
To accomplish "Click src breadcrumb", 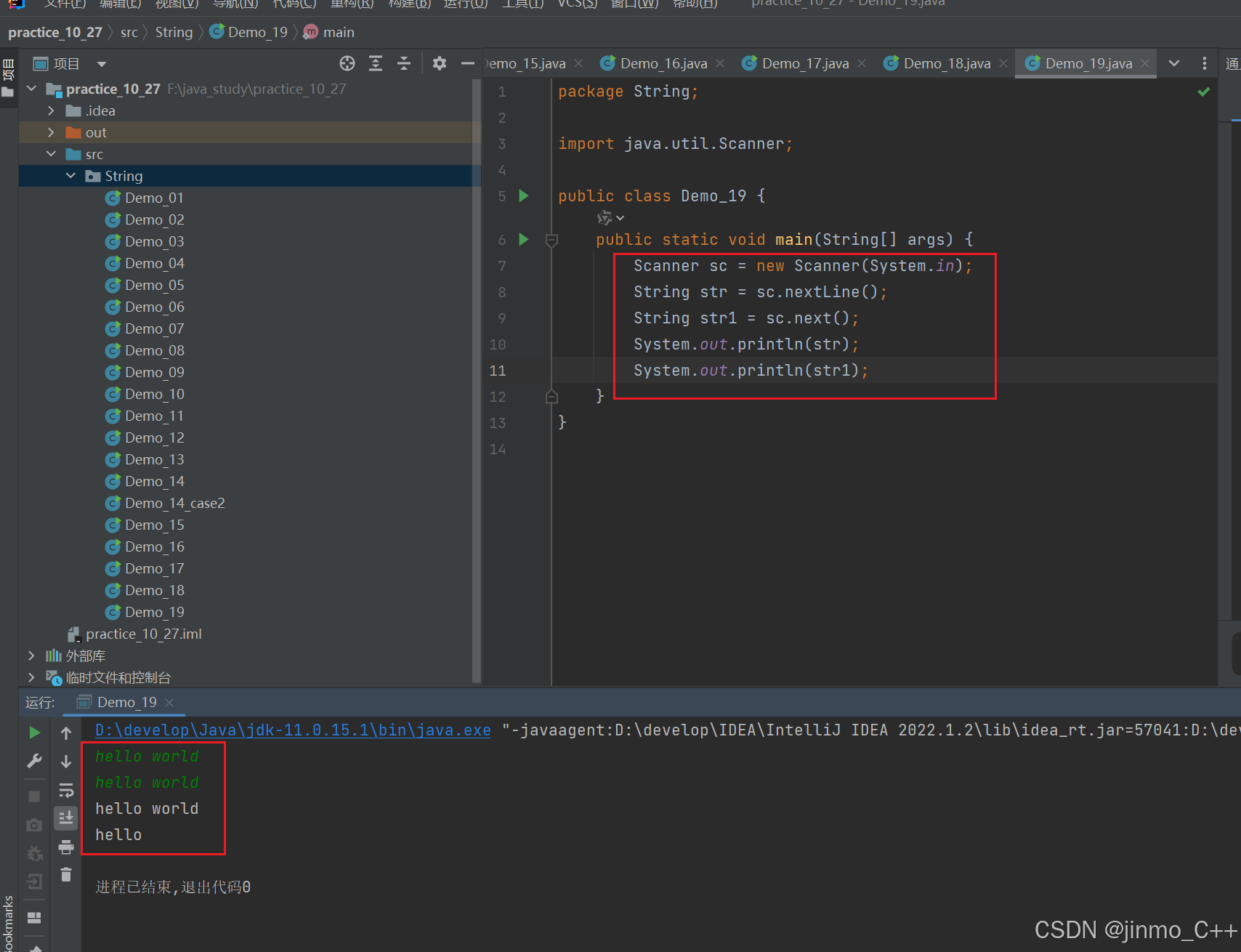I will point(129,32).
